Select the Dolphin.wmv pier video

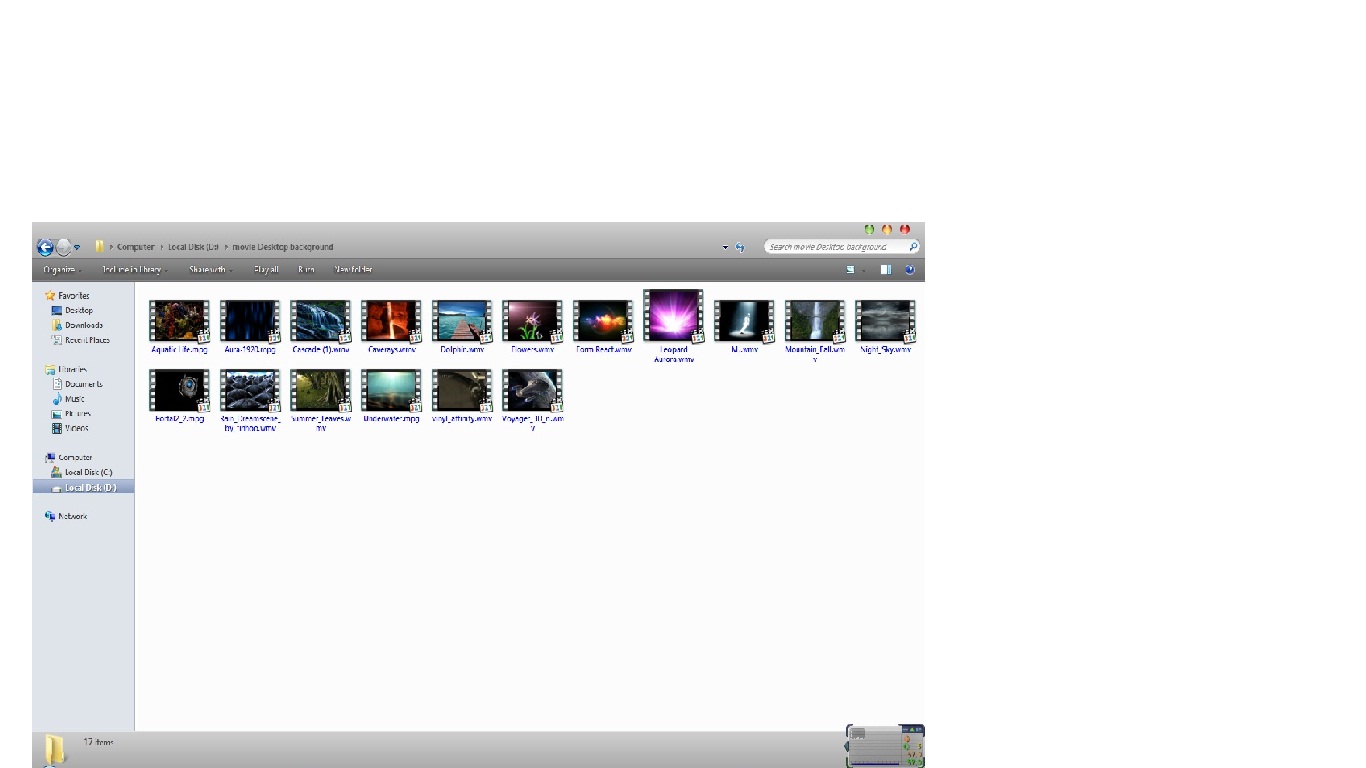[462, 327]
